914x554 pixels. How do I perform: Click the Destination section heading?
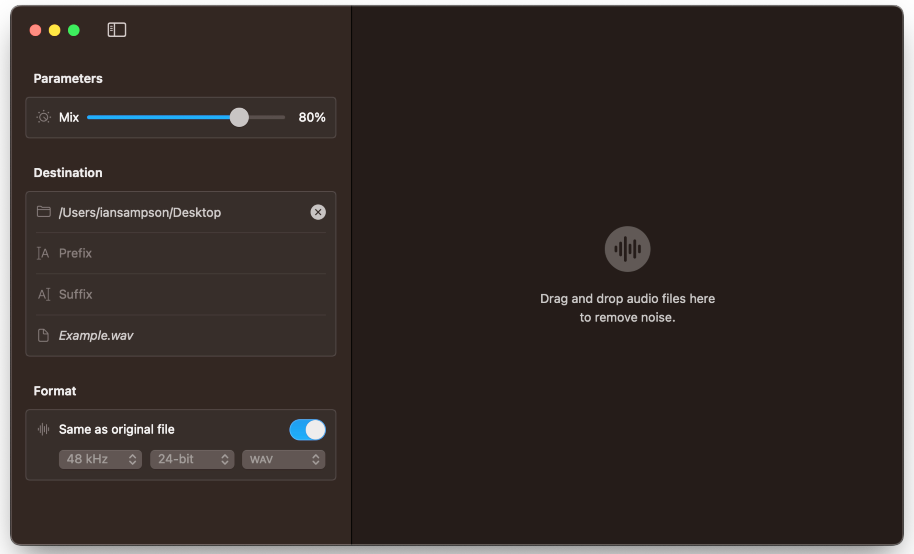pos(68,173)
